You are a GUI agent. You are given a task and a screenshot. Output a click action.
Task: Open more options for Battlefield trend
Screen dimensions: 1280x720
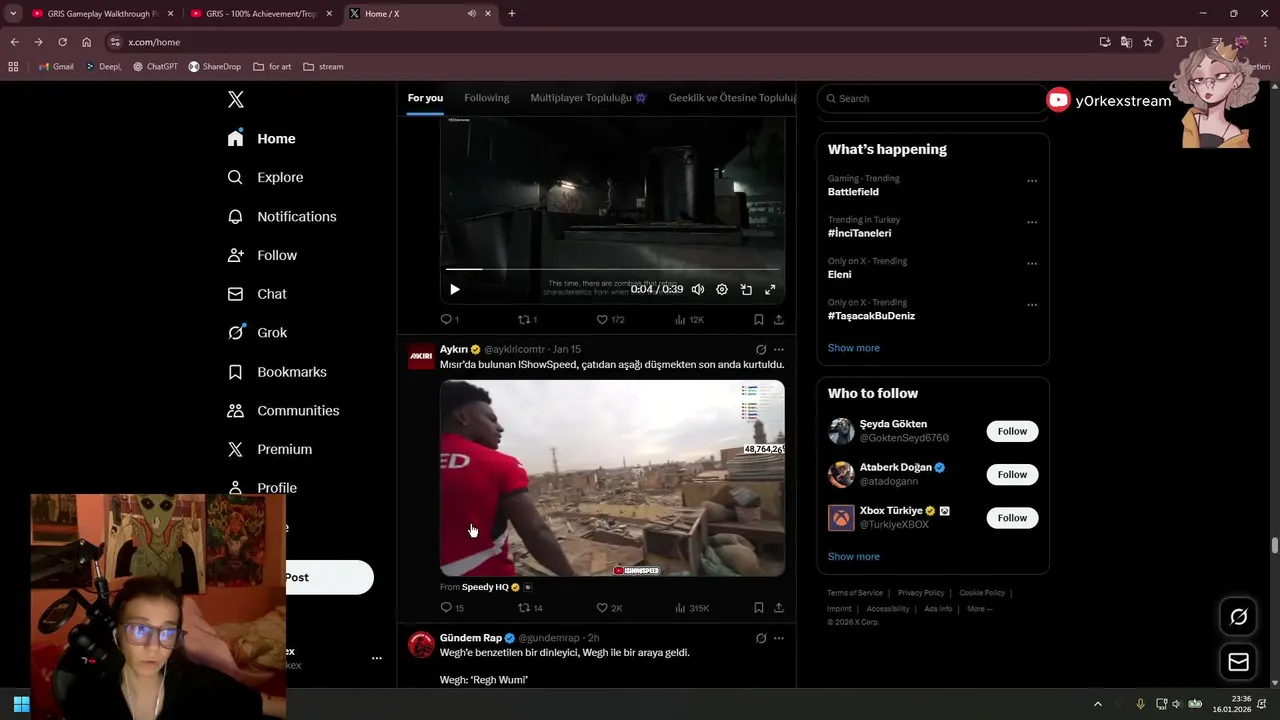pos(1032,181)
